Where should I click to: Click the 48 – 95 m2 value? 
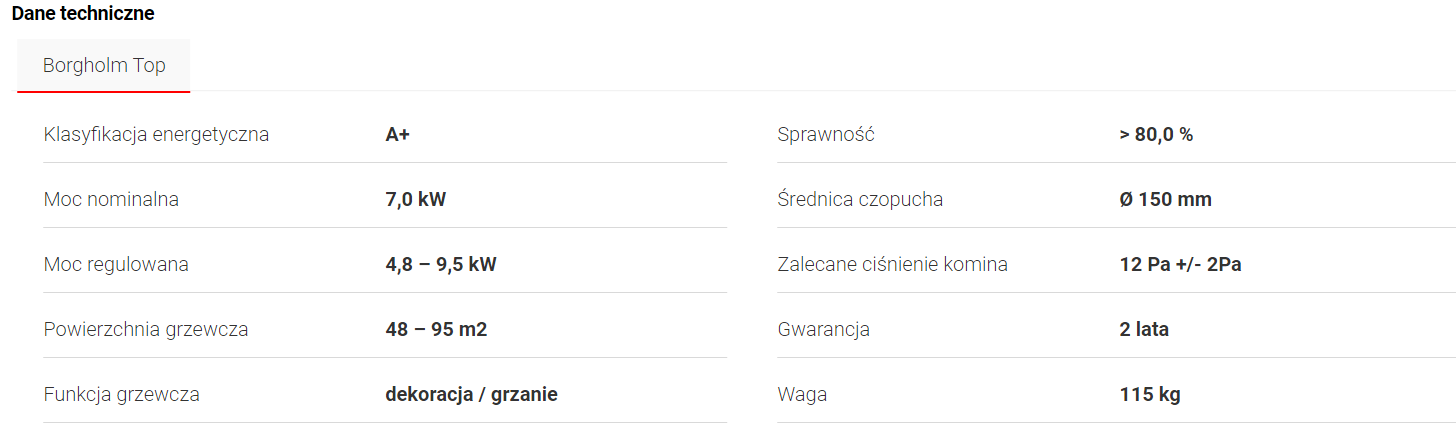[x=436, y=329]
